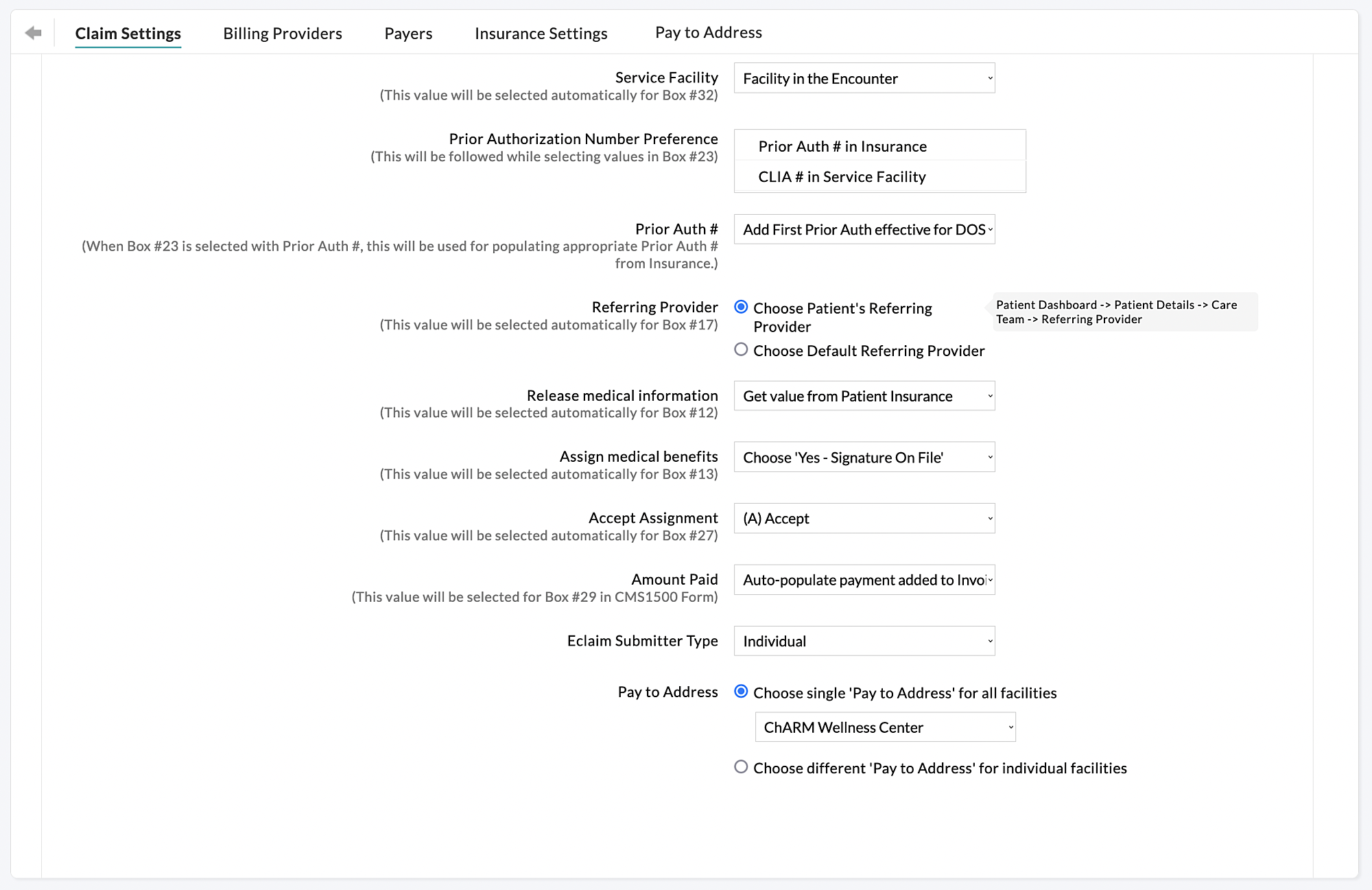Open the Eclaim Submitter Type dropdown
The image size is (1372, 890).
coord(864,641)
